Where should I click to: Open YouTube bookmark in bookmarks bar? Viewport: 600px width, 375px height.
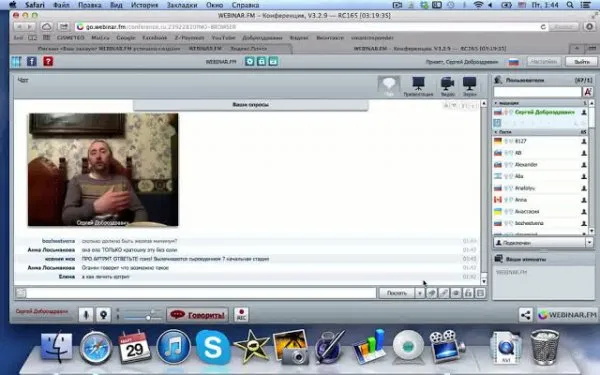click(x=223, y=38)
